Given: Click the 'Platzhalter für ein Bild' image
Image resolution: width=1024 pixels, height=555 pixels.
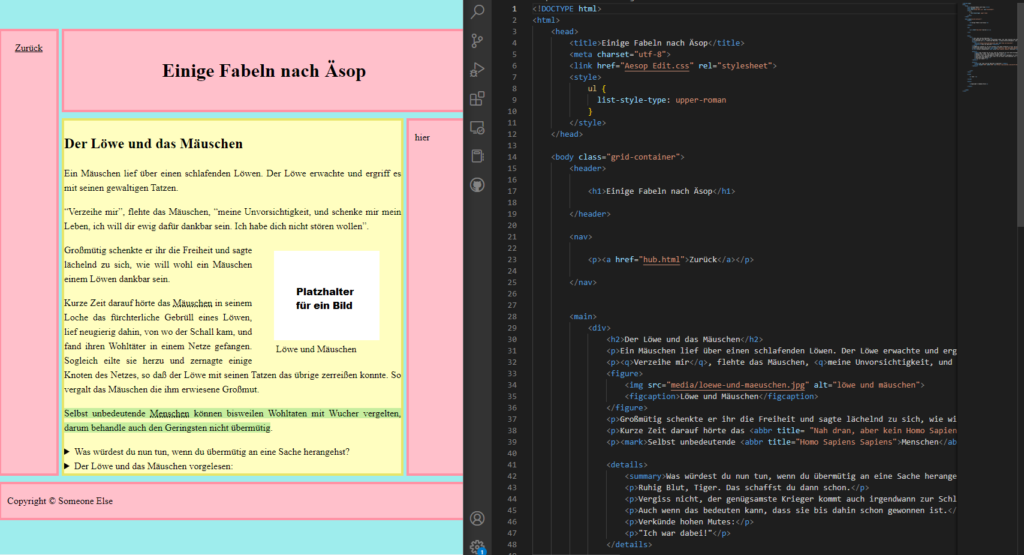Looking at the screenshot, I should click(x=326, y=296).
